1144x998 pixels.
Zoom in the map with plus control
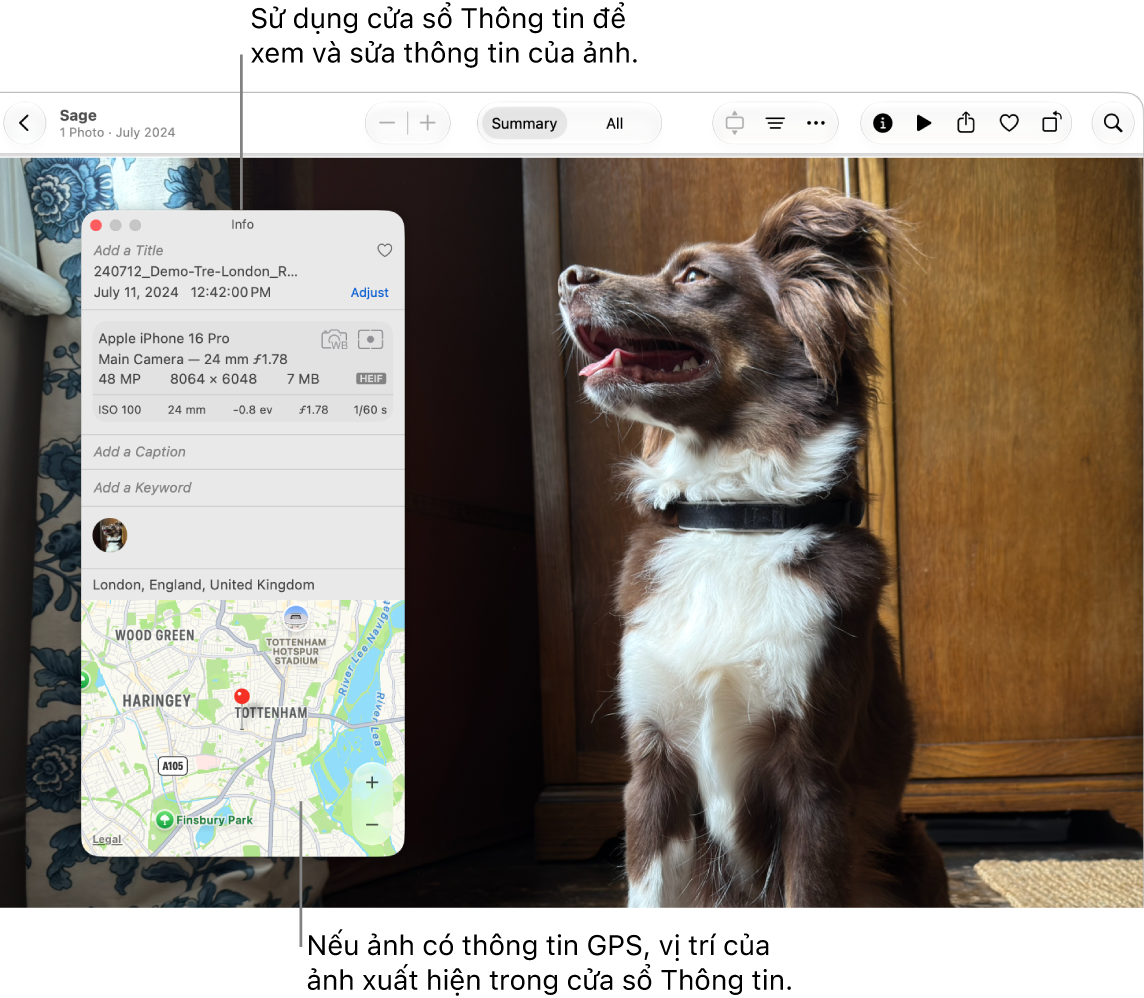click(x=372, y=783)
